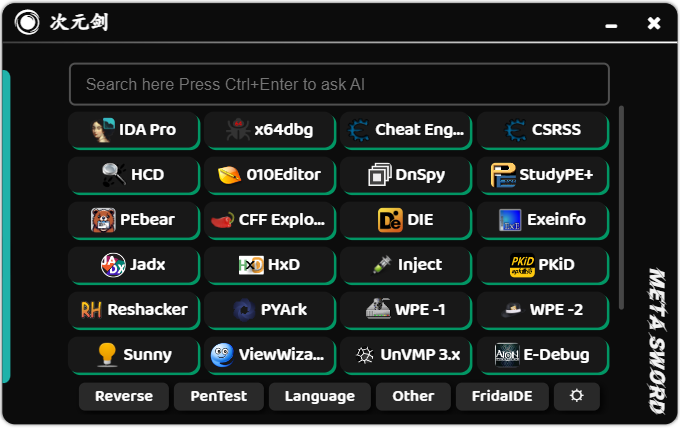Launch DIE (Detect It Easy)
Viewport: 680px width, 428px height.
pos(406,220)
